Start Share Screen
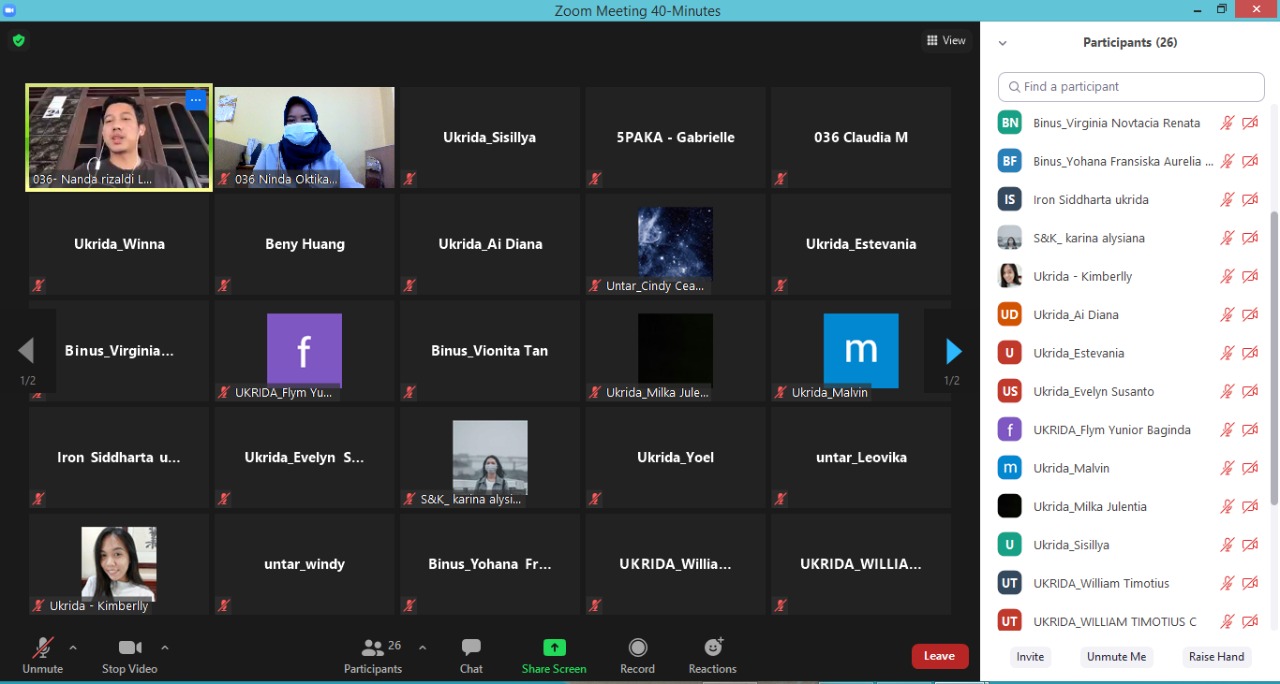The height and width of the screenshot is (684, 1280). (554, 655)
